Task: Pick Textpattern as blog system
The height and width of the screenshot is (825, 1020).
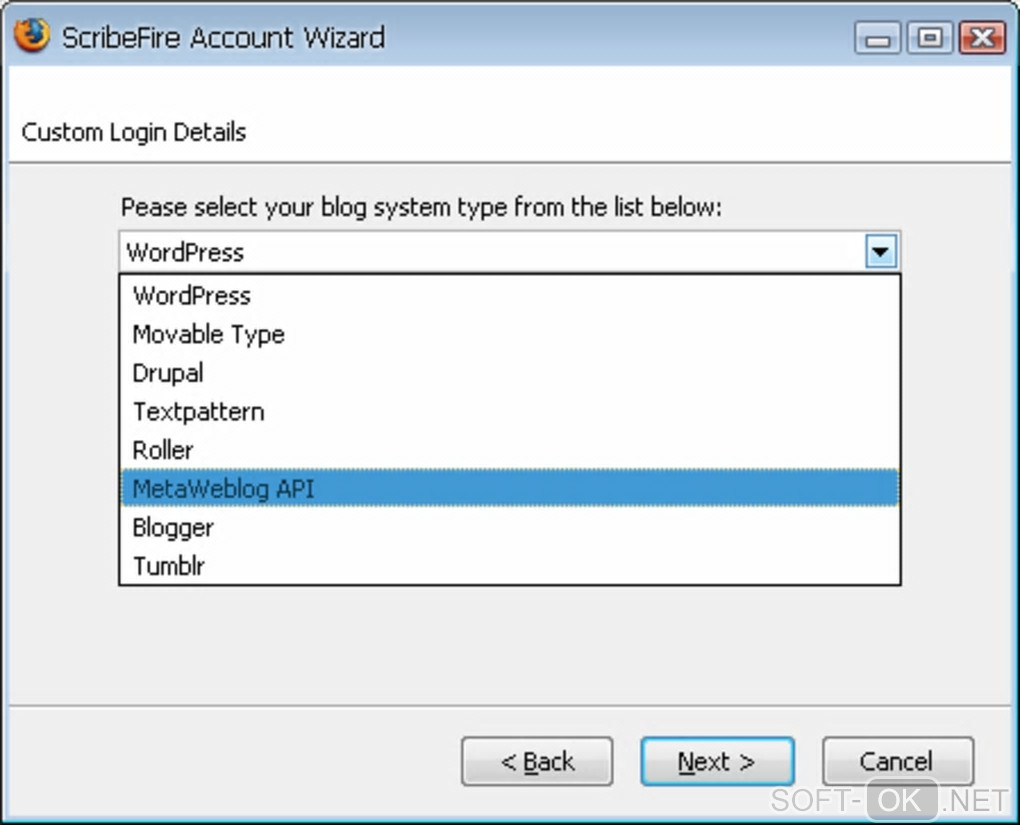Action: pos(199,412)
